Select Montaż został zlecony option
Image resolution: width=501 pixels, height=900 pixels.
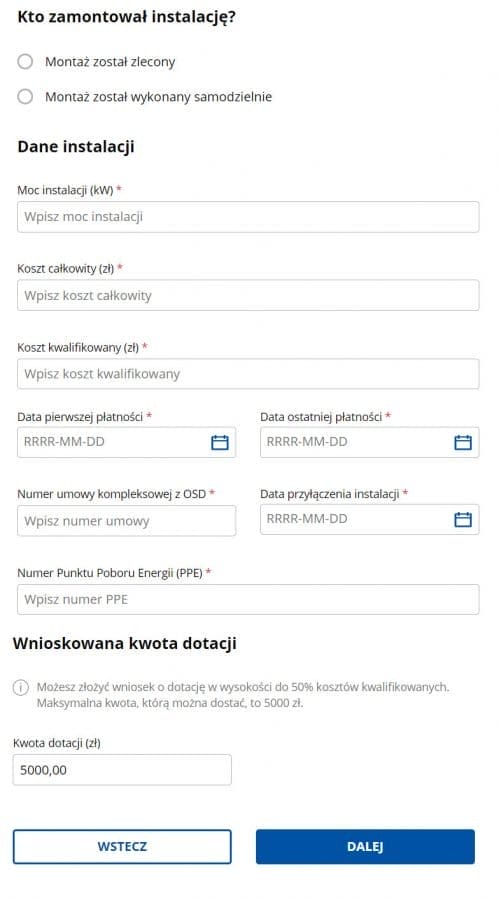point(25,61)
